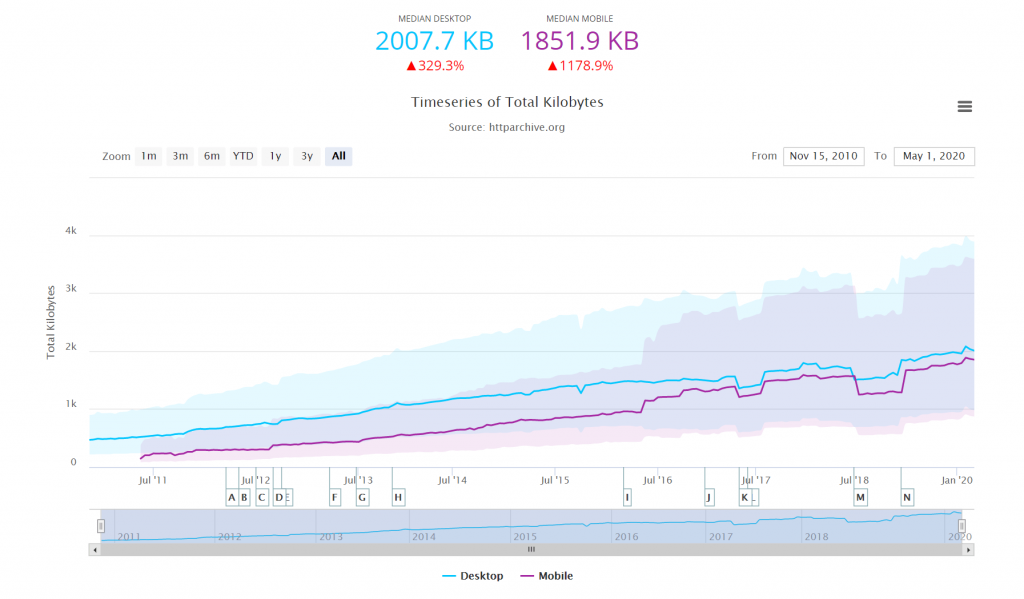1024x599 pixels.
Task: Click timeline flag H
Action: (398, 498)
